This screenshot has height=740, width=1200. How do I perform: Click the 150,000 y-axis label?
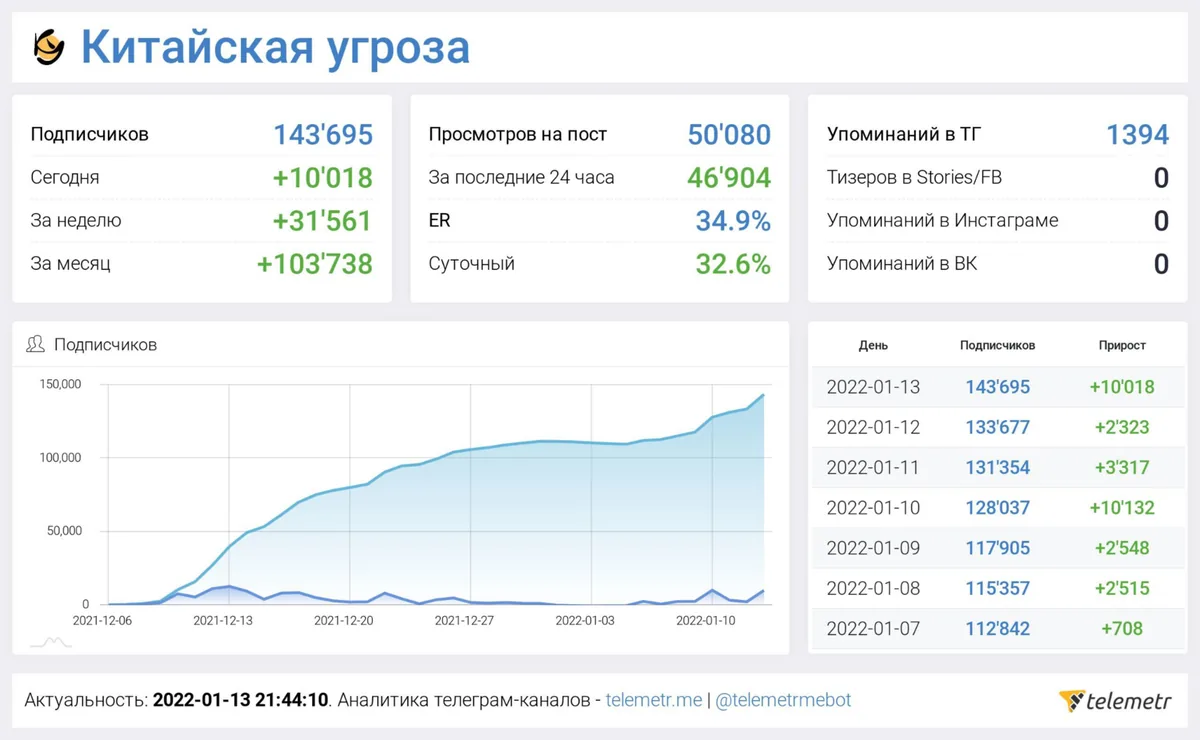pos(61,384)
